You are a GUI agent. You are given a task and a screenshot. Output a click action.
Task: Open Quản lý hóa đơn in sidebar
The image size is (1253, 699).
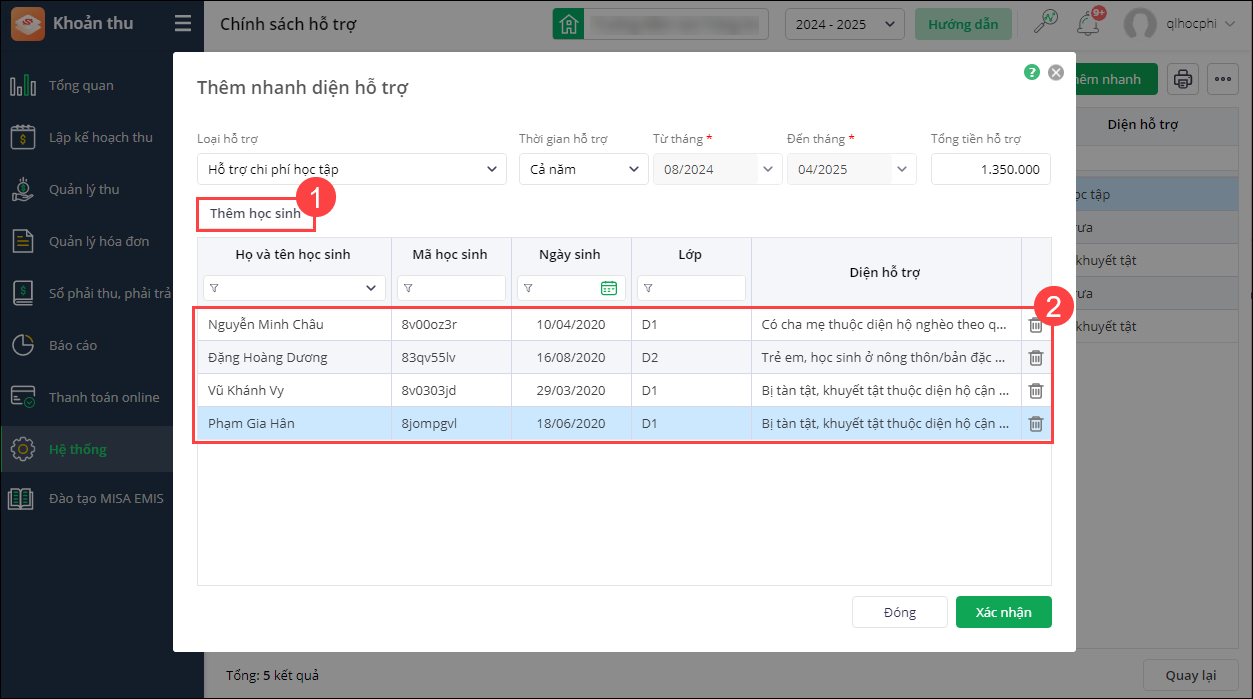[100, 241]
